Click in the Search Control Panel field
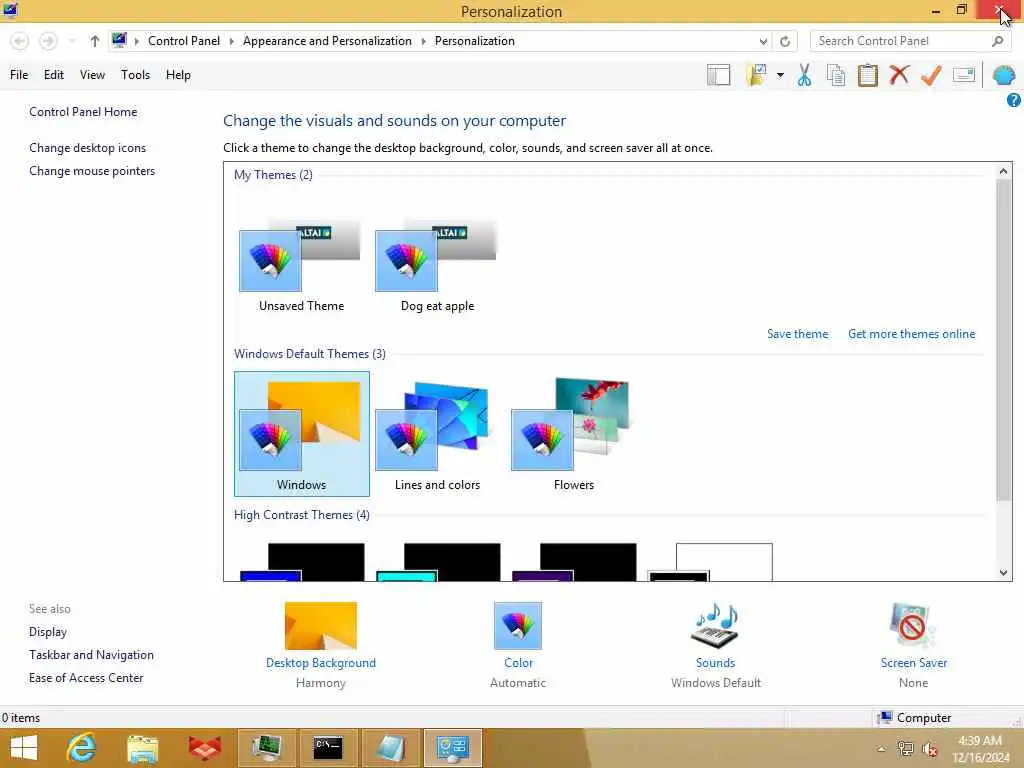1024x768 pixels. pyautogui.click(x=901, y=41)
